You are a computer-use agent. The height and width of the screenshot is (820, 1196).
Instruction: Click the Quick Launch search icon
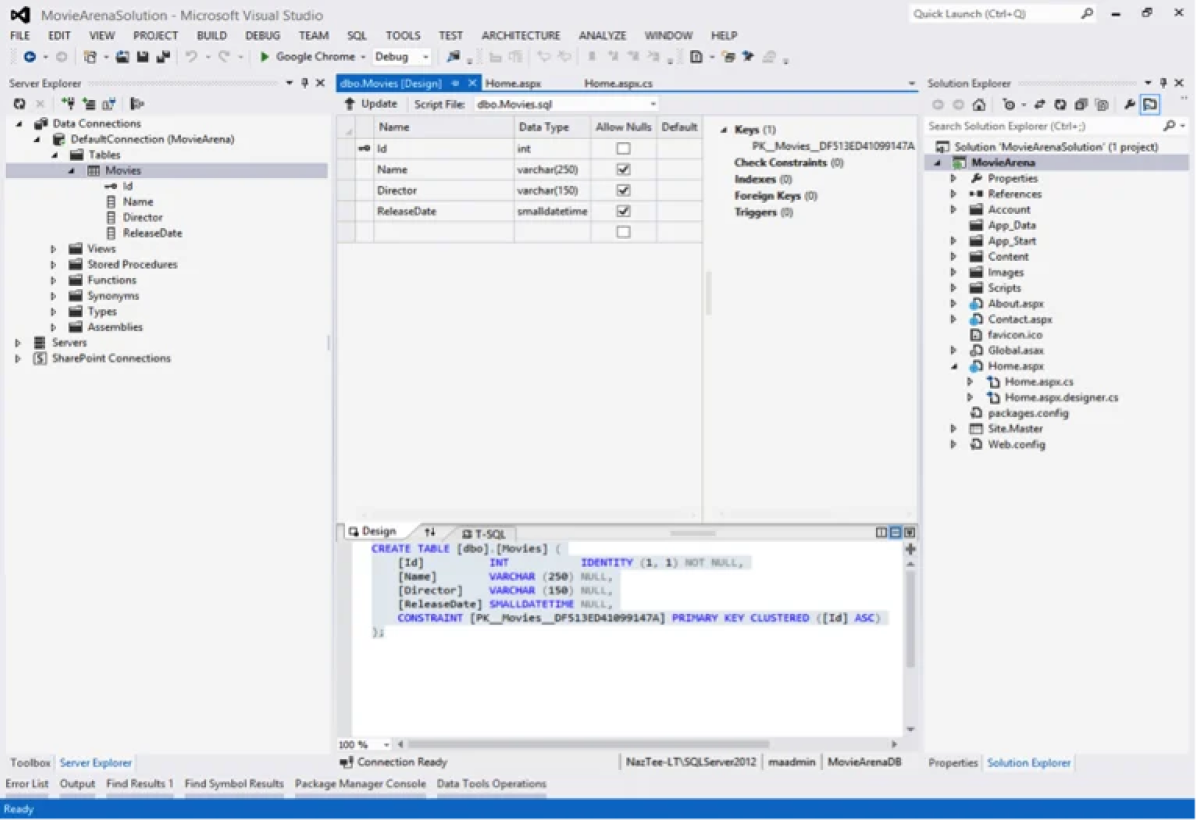(x=1087, y=13)
